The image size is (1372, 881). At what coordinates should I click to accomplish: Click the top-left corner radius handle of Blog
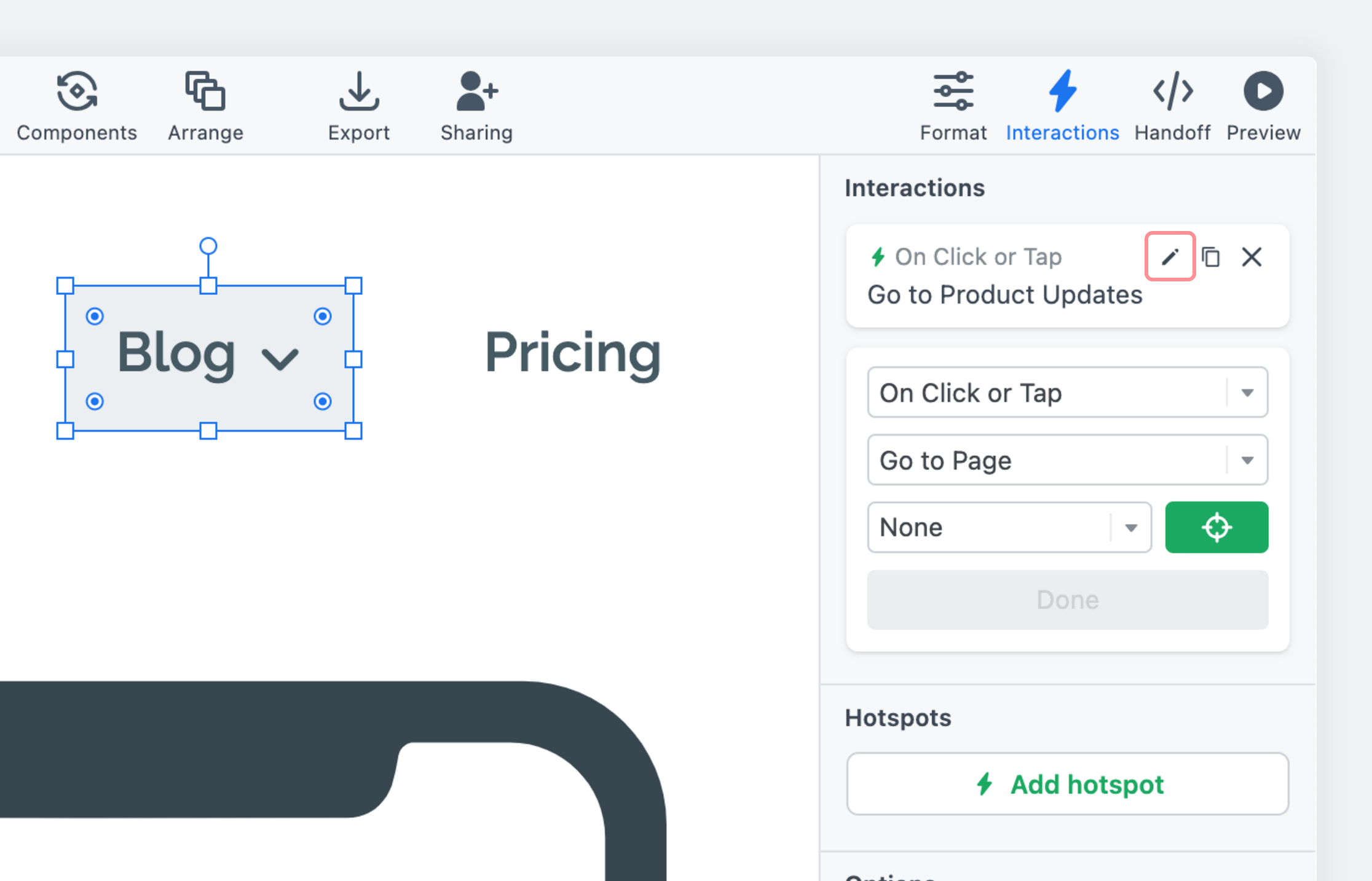pyautogui.click(x=95, y=316)
